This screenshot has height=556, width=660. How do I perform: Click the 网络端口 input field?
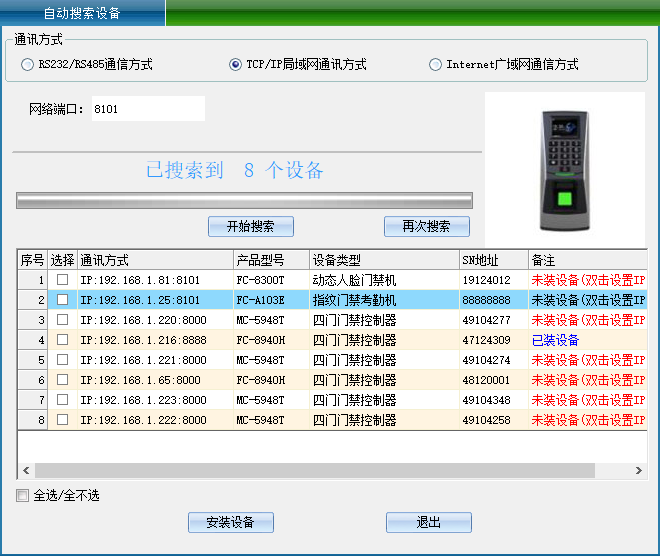tap(147, 109)
